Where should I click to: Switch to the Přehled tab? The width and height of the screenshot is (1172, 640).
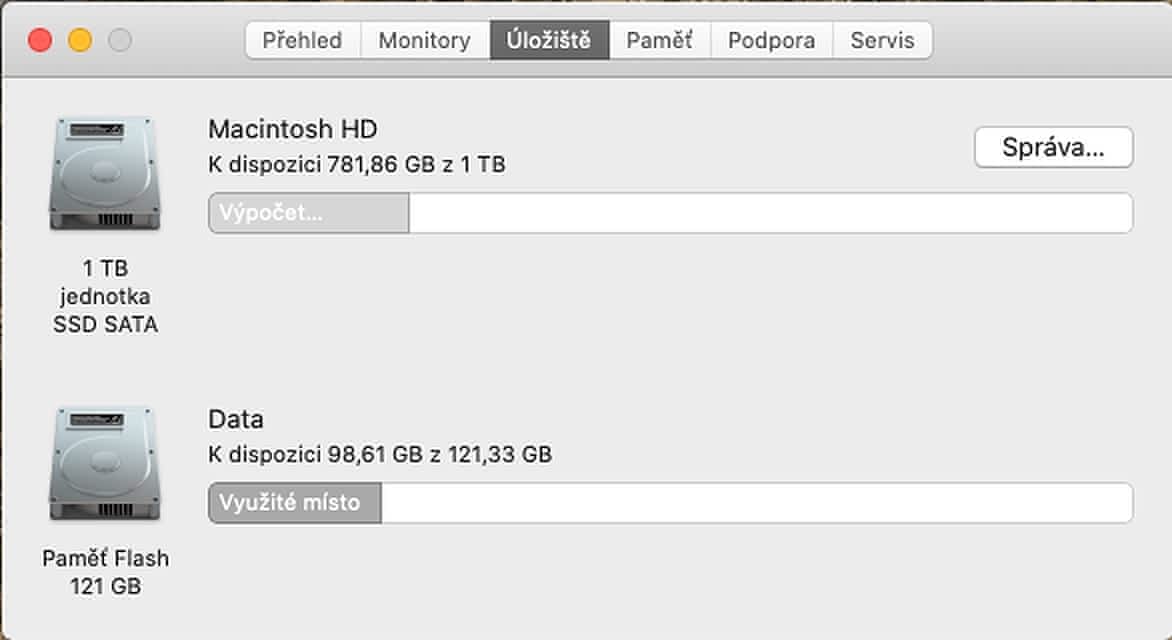coord(302,41)
